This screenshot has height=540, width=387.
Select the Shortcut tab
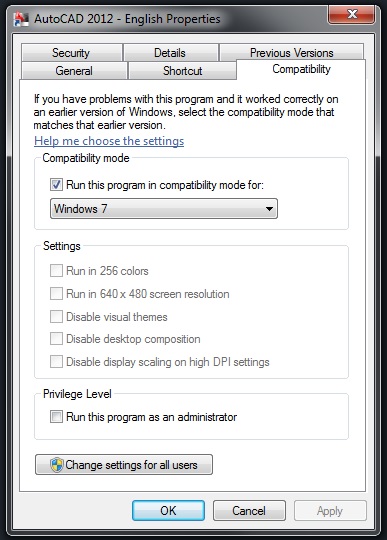(182, 71)
